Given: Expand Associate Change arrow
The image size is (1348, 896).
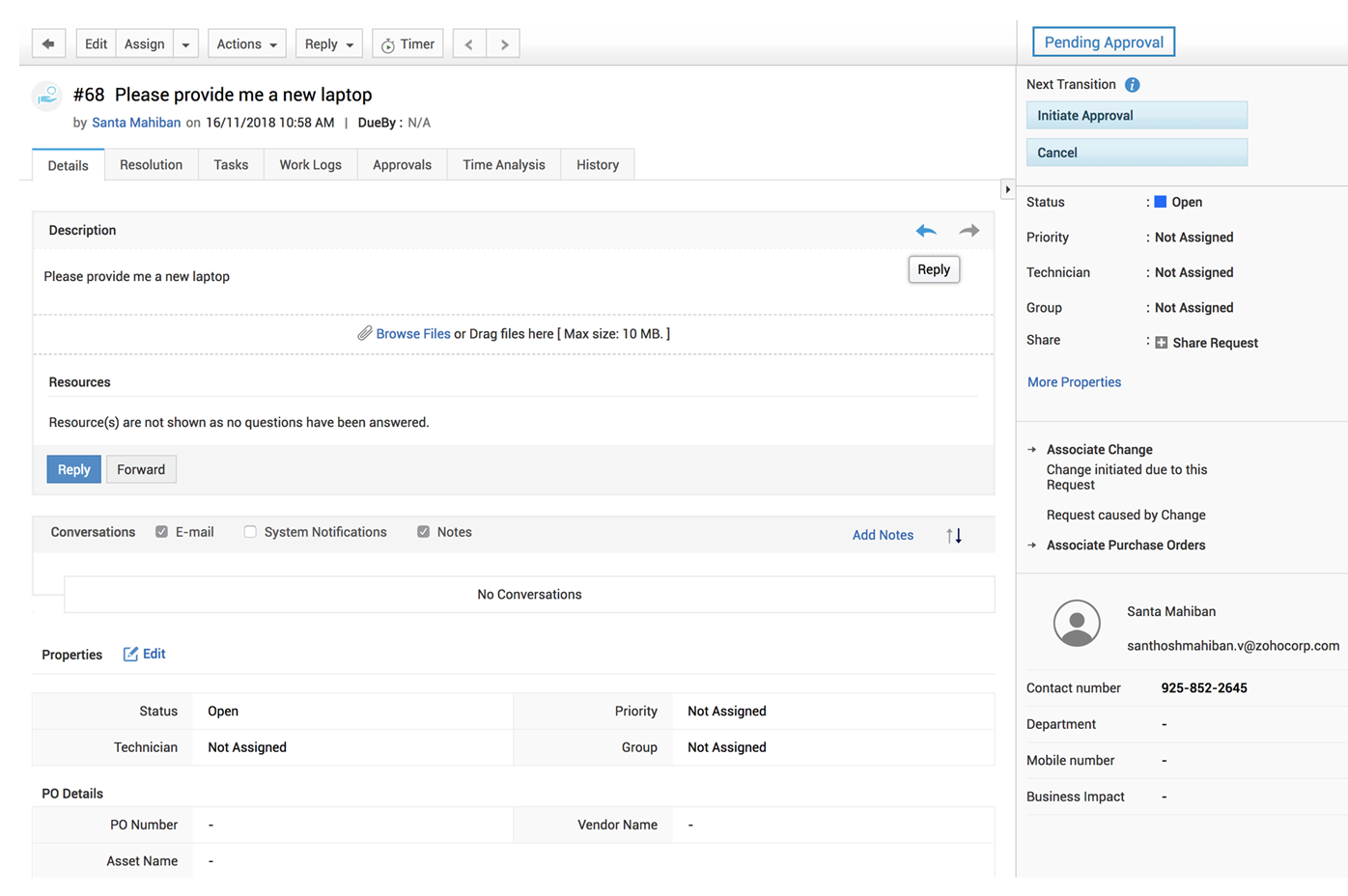Looking at the screenshot, I should [1032, 450].
